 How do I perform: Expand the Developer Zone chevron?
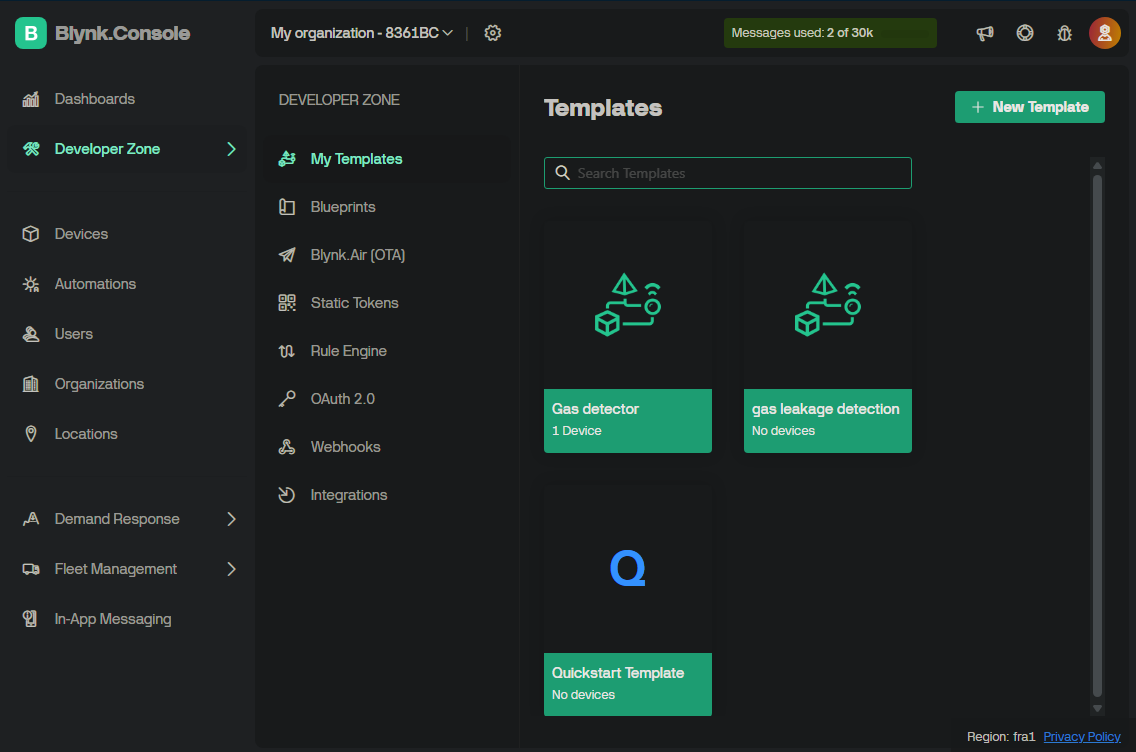click(x=231, y=149)
